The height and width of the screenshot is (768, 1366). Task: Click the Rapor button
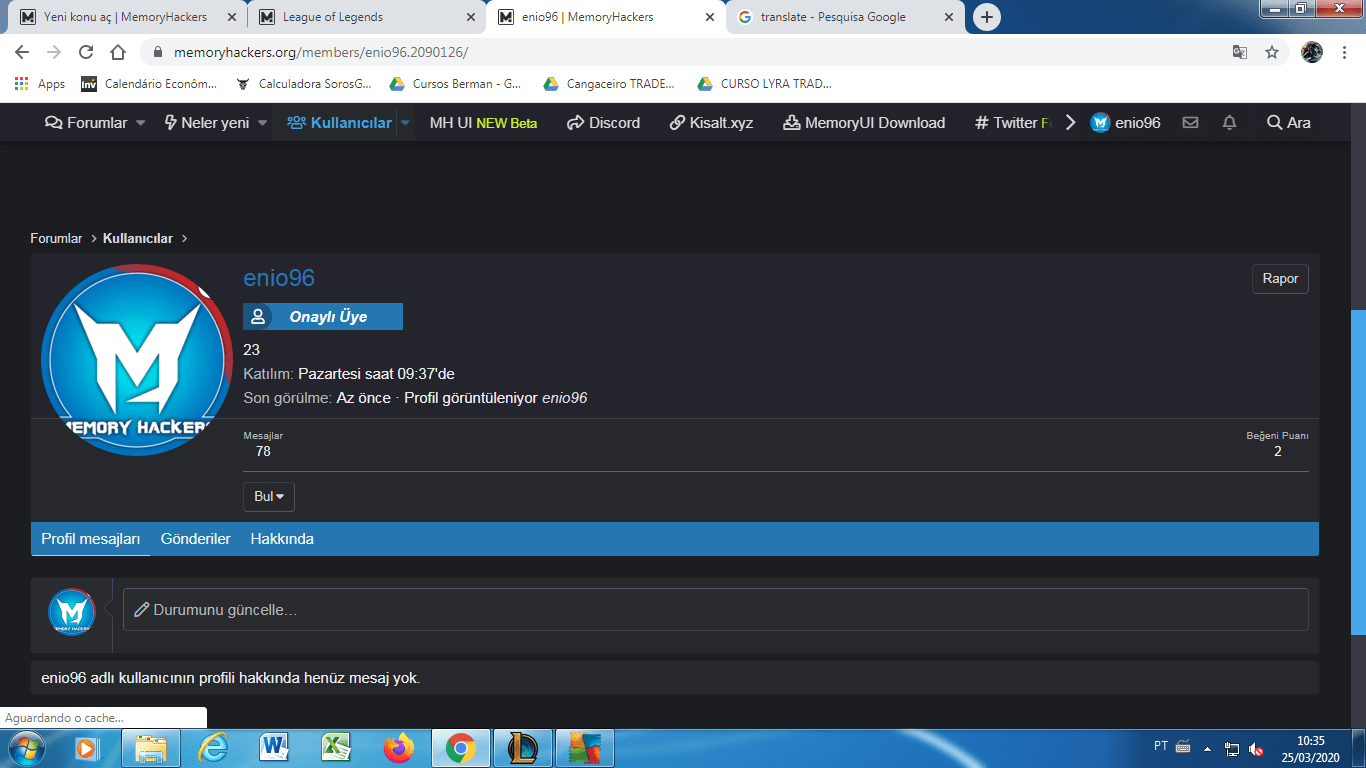click(1280, 279)
